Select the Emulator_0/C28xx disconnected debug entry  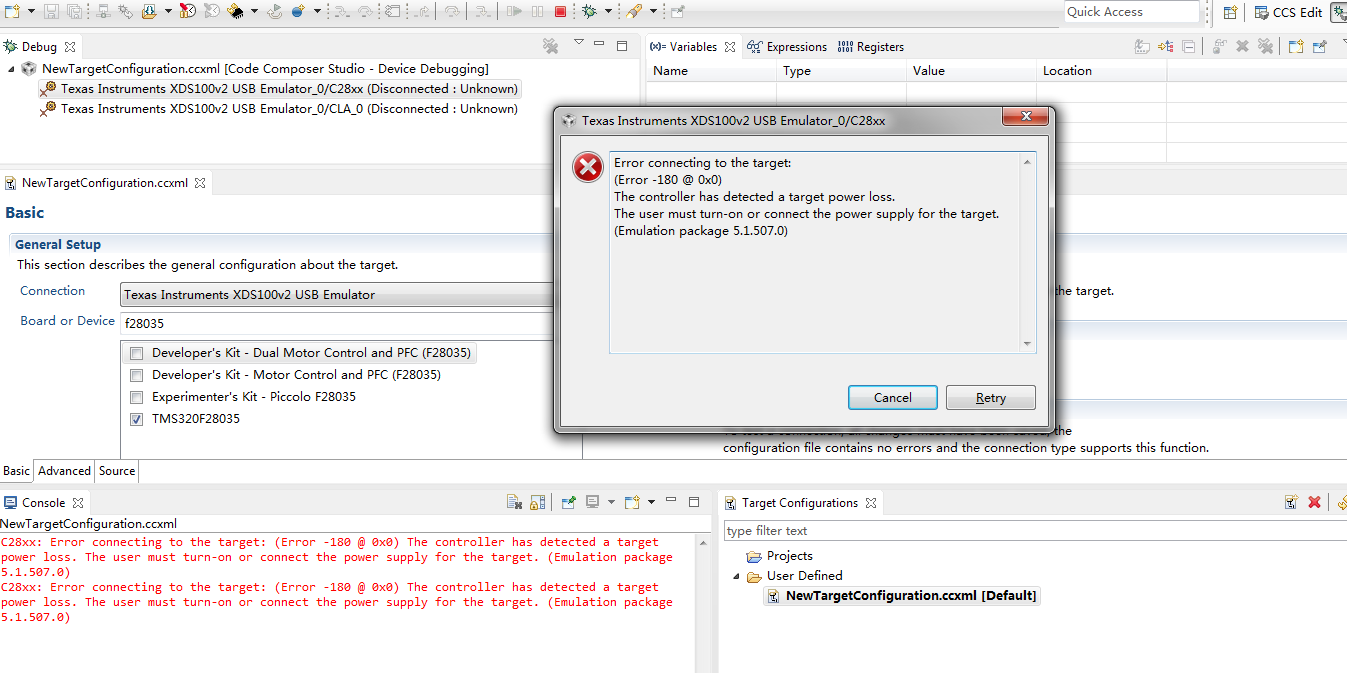click(280, 89)
